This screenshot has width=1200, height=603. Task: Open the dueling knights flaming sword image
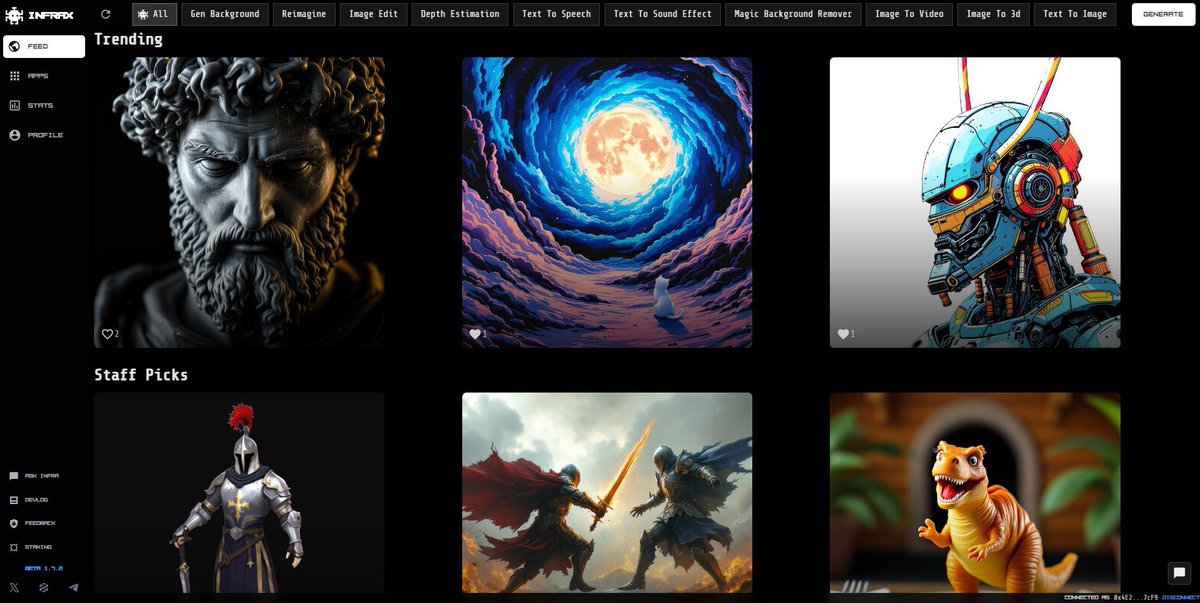[607, 492]
